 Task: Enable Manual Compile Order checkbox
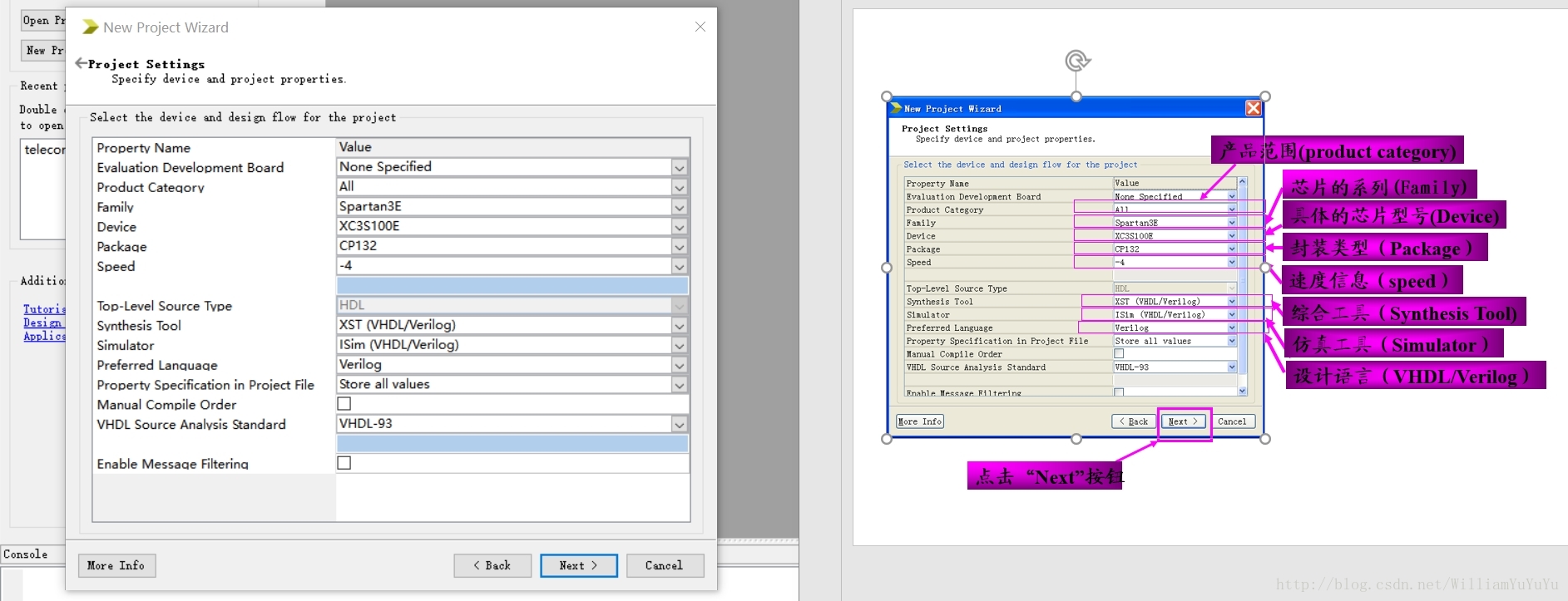344,403
